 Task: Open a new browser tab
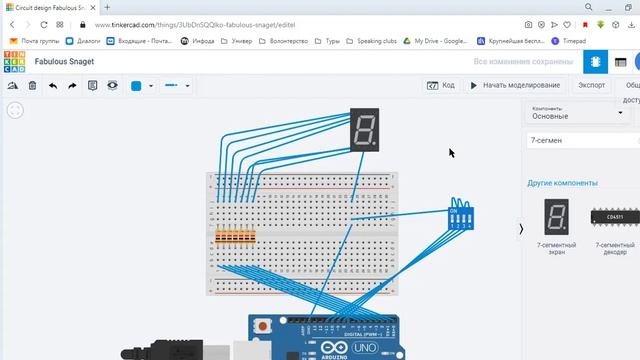107,7
